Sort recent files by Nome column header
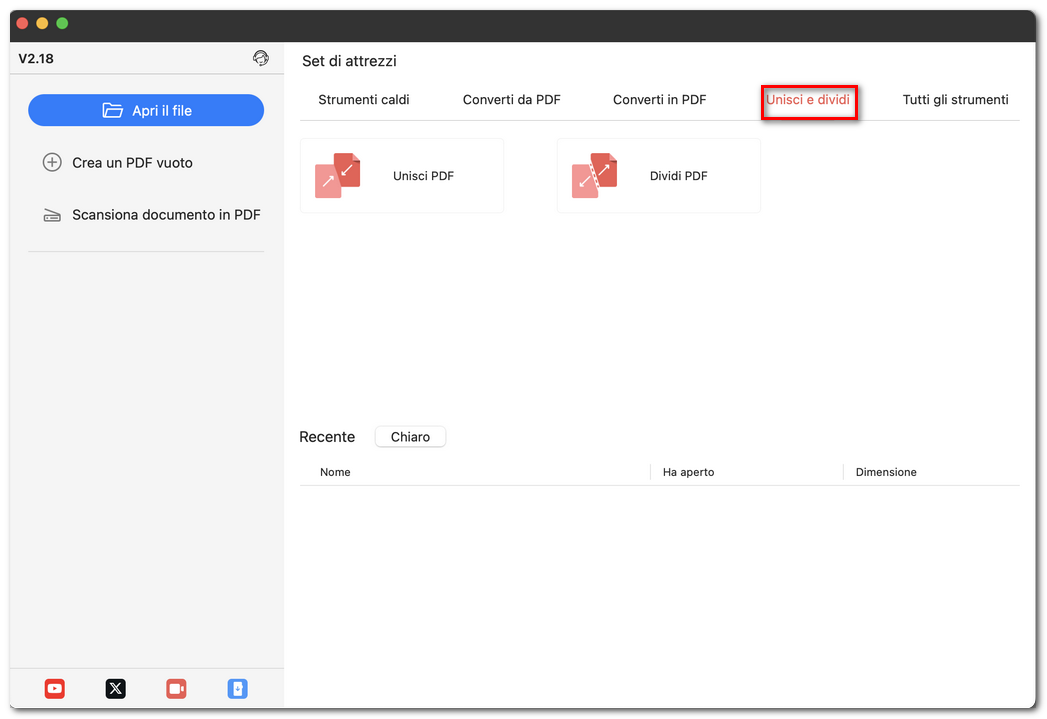This screenshot has height=719, width=1047. click(x=335, y=472)
